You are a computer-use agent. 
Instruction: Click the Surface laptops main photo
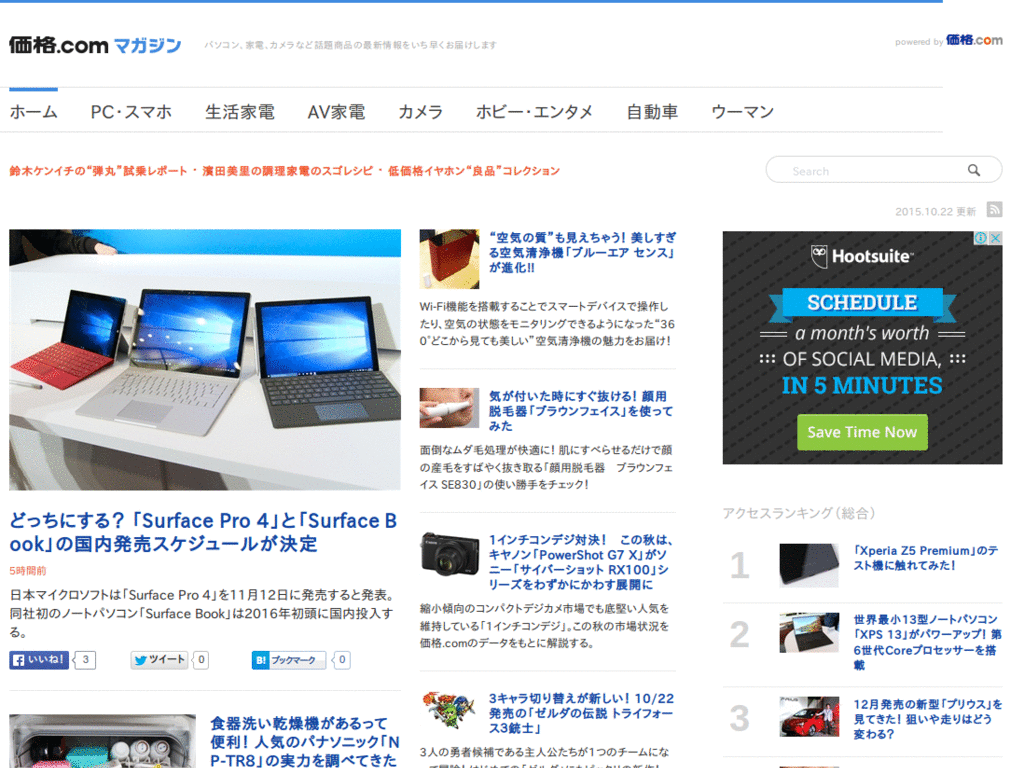click(205, 360)
